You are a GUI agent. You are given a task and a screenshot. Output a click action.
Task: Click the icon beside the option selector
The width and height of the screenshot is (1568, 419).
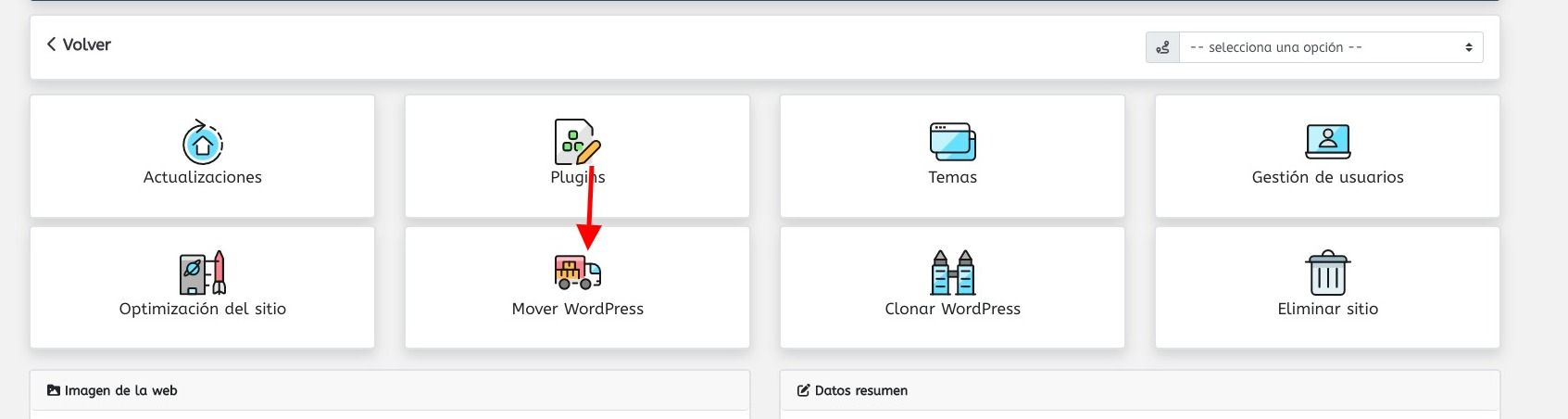[x=1162, y=47]
